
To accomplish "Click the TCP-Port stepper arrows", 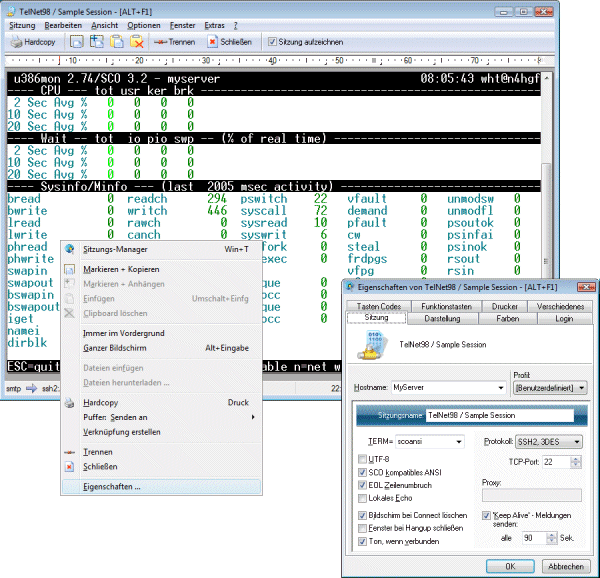I will pyautogui.click(x=576, y=462).
